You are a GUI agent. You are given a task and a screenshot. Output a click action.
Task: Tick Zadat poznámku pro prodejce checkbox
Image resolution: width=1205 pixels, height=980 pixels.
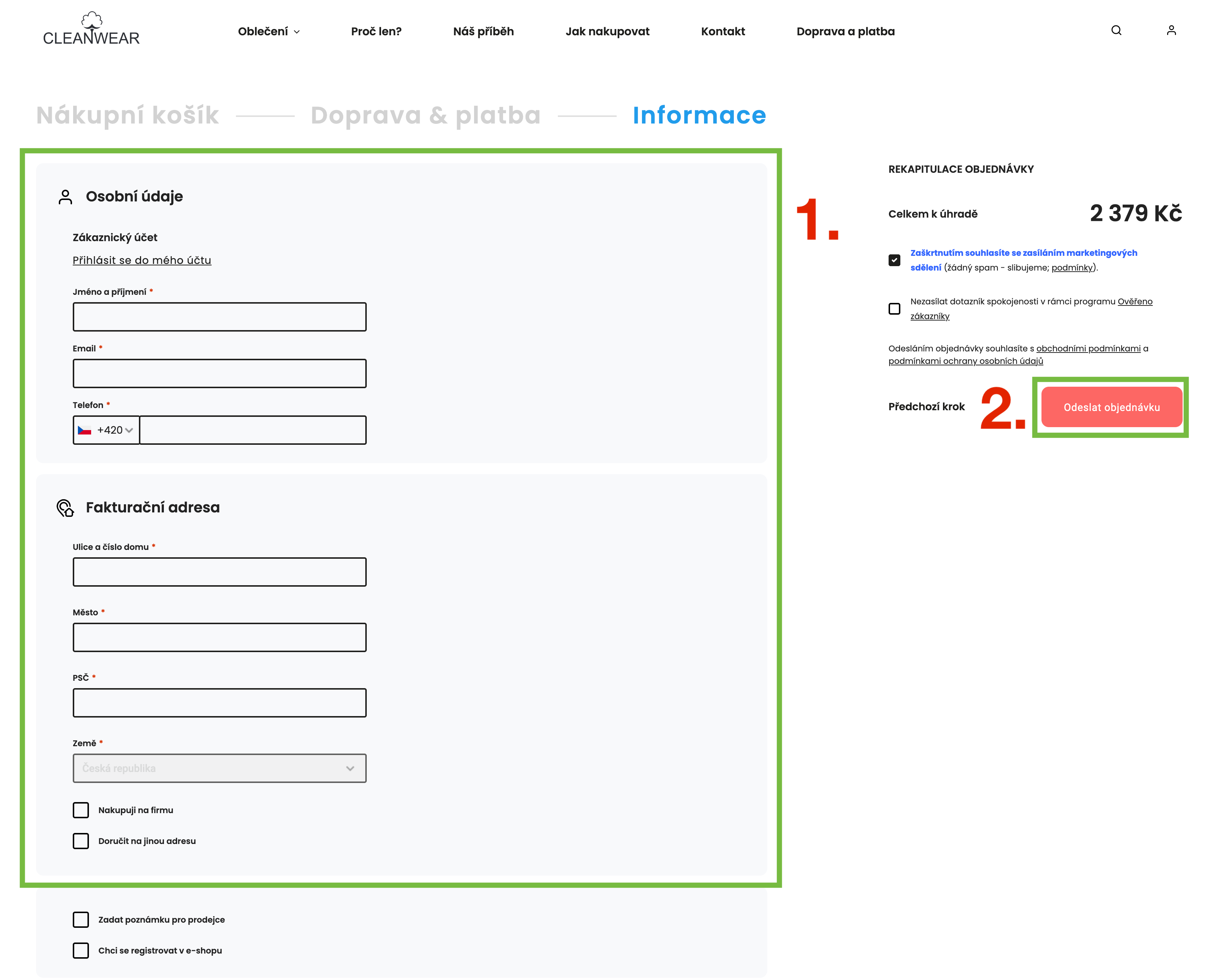pos(81,920)
